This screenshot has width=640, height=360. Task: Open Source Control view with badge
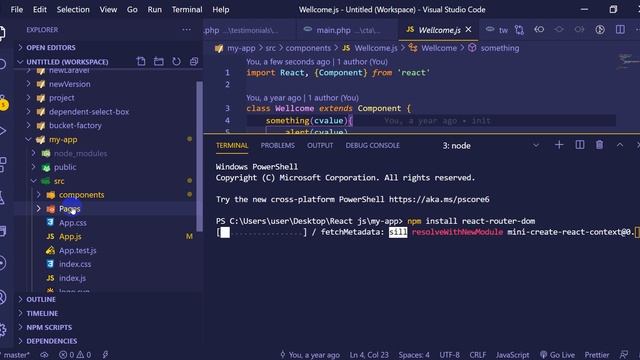tap(3, 103)
